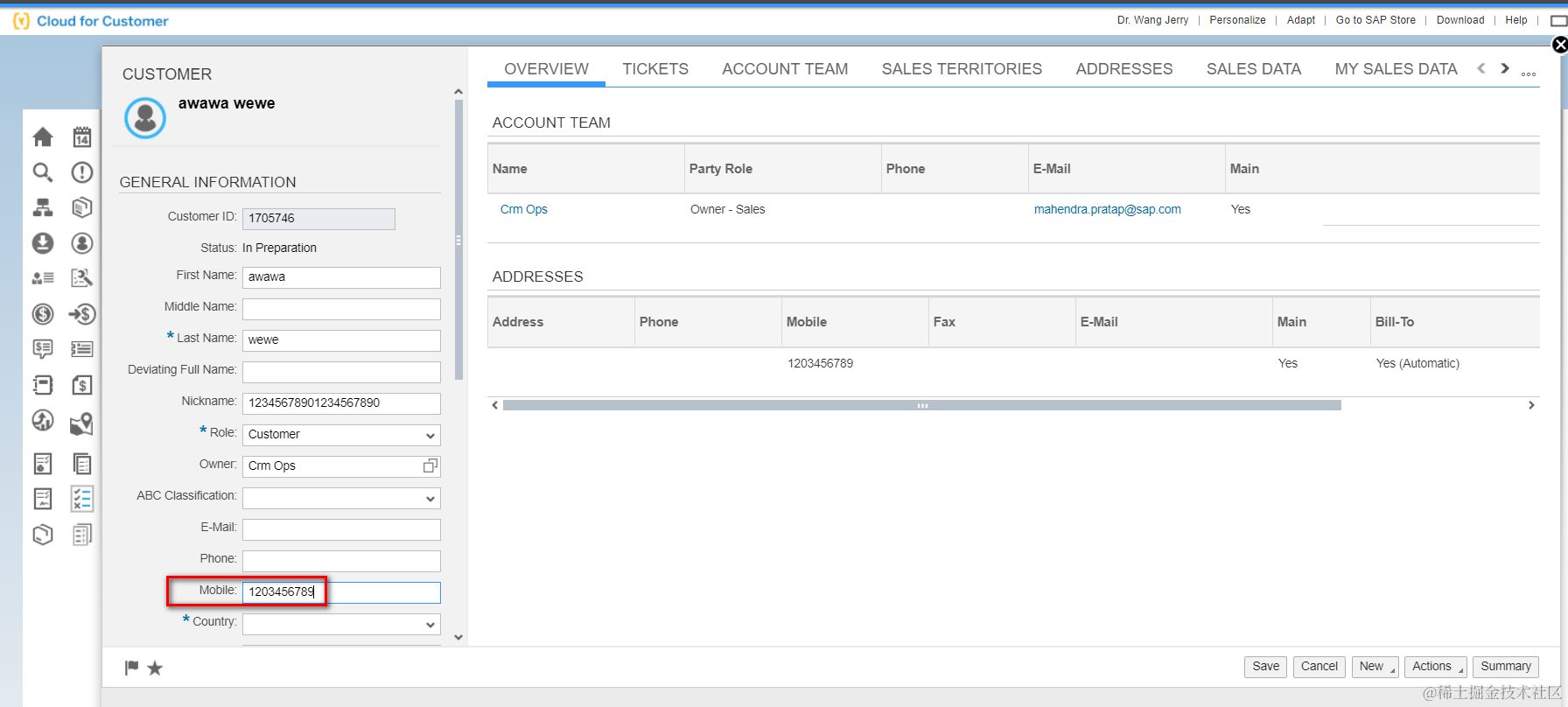The height and width of the screenshot is (707, 1568).
Task: Click the customer avatar picture
Action: tap(145, 117)
